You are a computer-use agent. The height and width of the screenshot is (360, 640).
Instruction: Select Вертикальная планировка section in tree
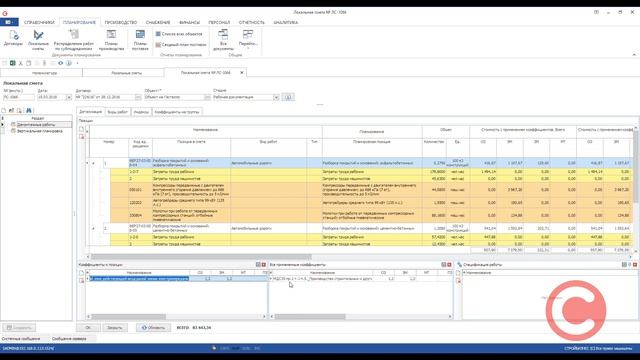39,131
